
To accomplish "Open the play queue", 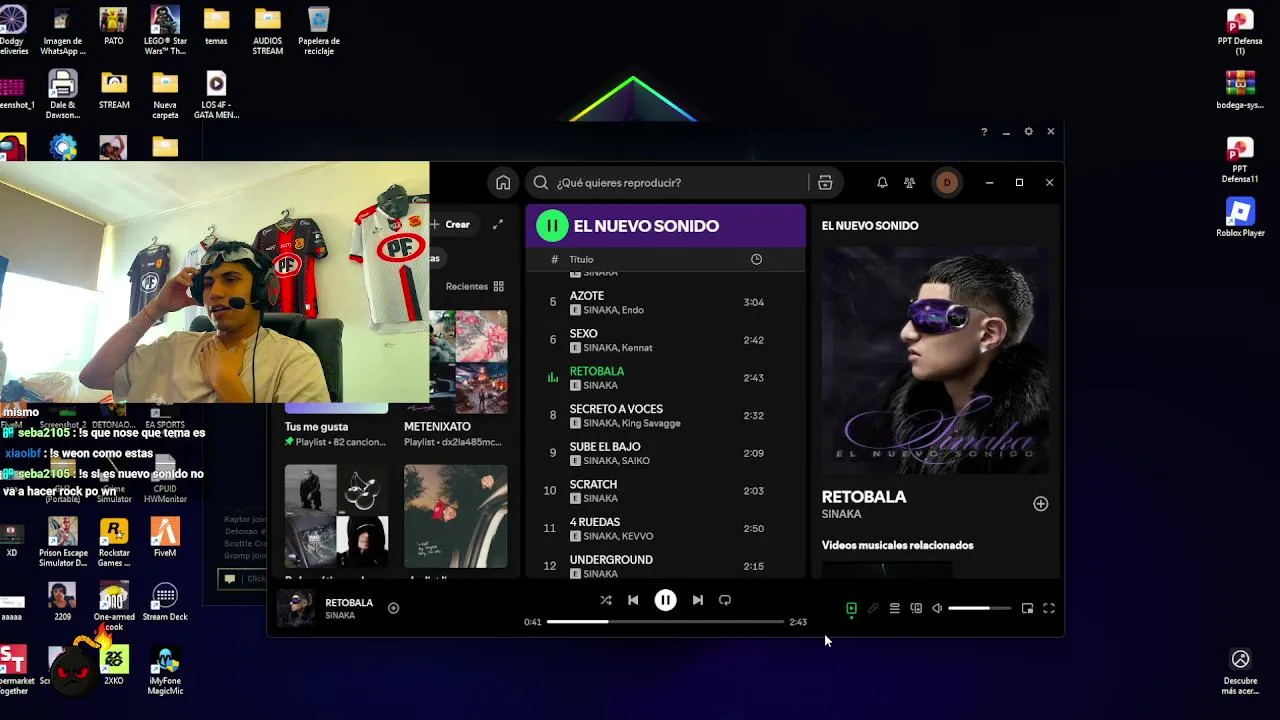I will pos(895,608).
